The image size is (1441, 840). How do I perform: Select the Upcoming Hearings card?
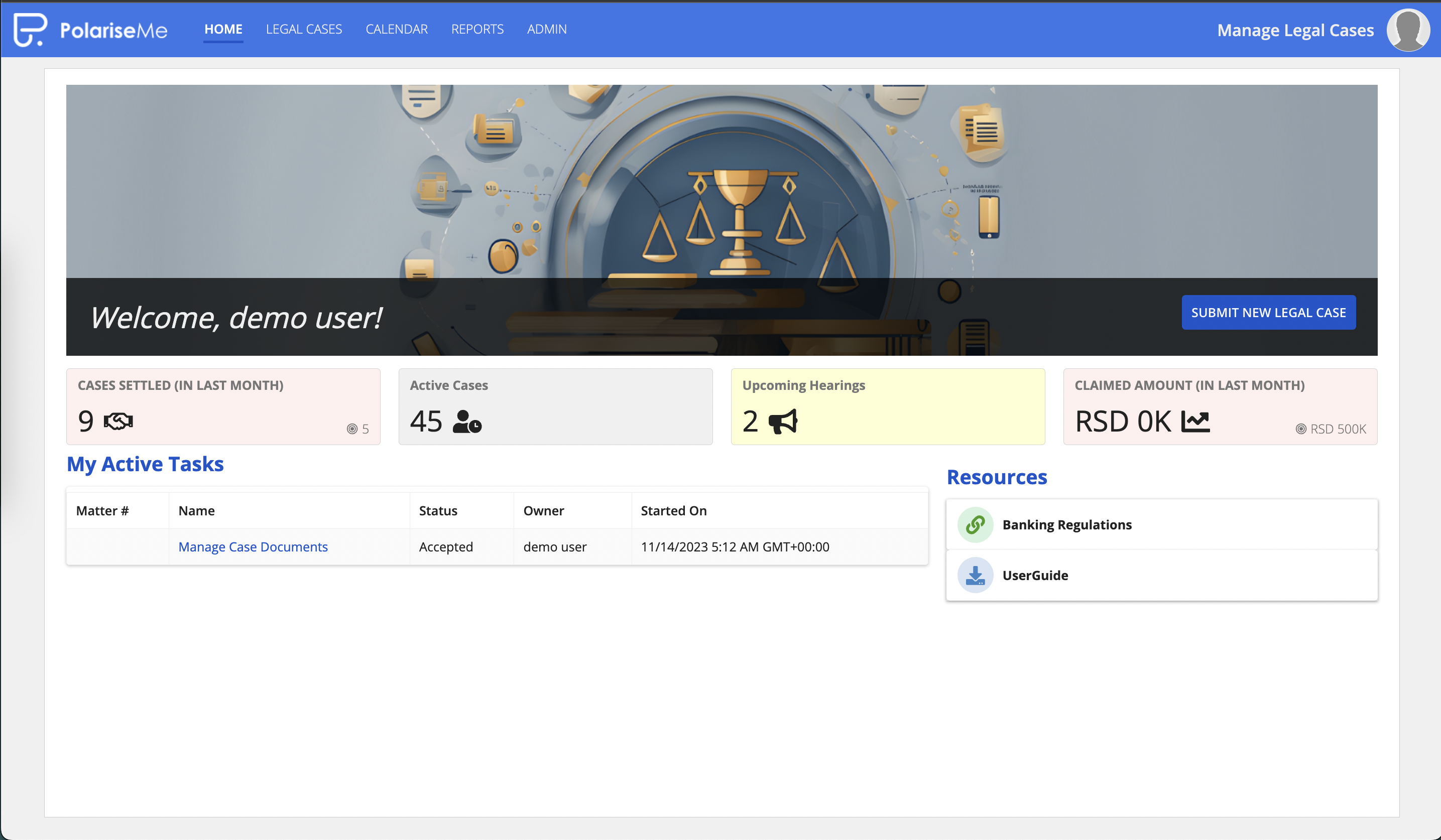(888, 407)
